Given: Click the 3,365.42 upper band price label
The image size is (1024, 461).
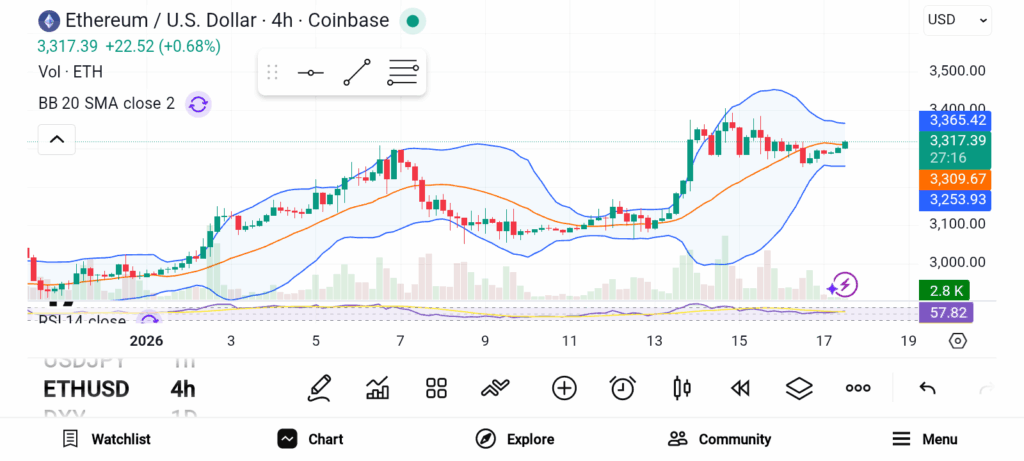Looking at the screenshot, I should 958,120.
